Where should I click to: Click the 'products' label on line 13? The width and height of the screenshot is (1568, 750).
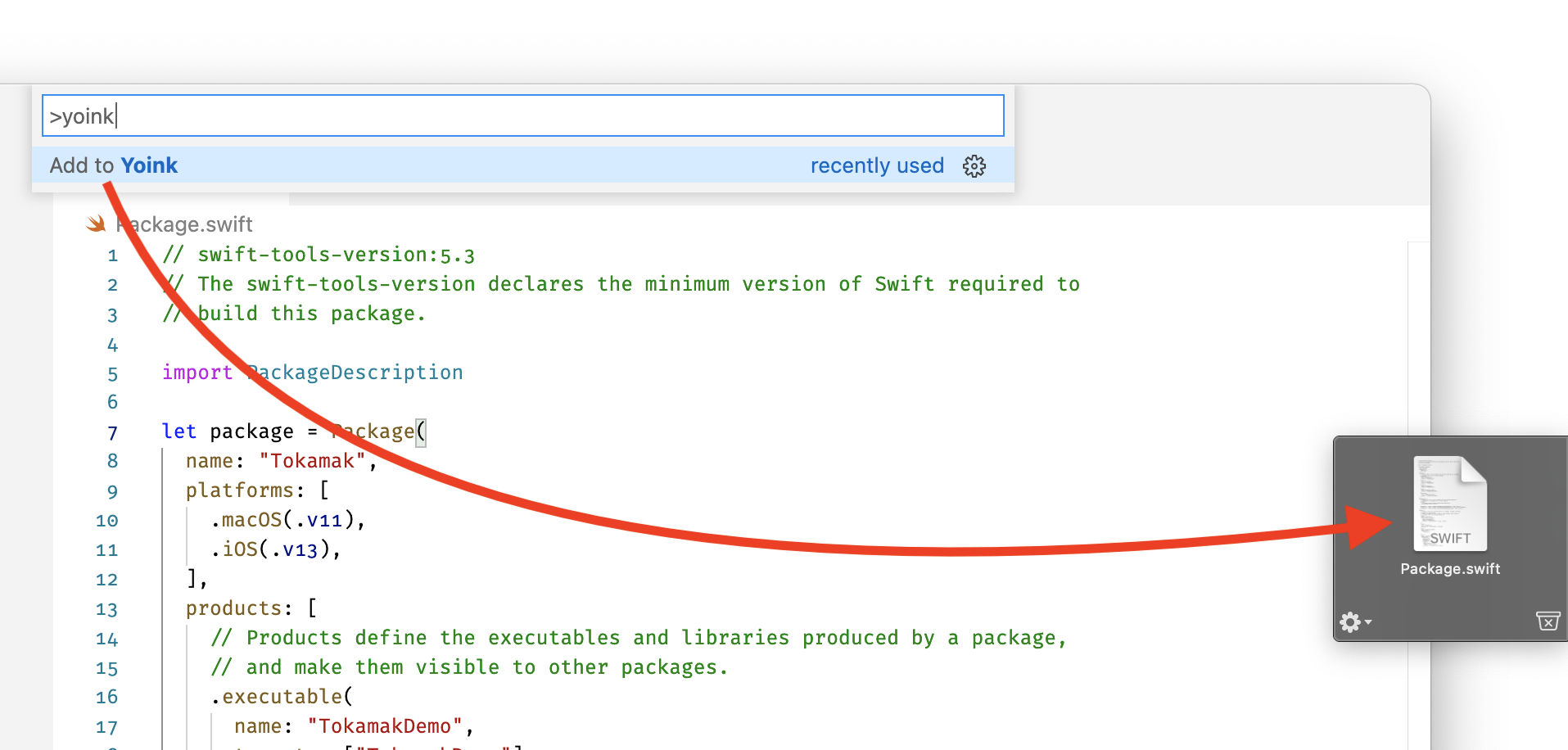tap(233, 608)
